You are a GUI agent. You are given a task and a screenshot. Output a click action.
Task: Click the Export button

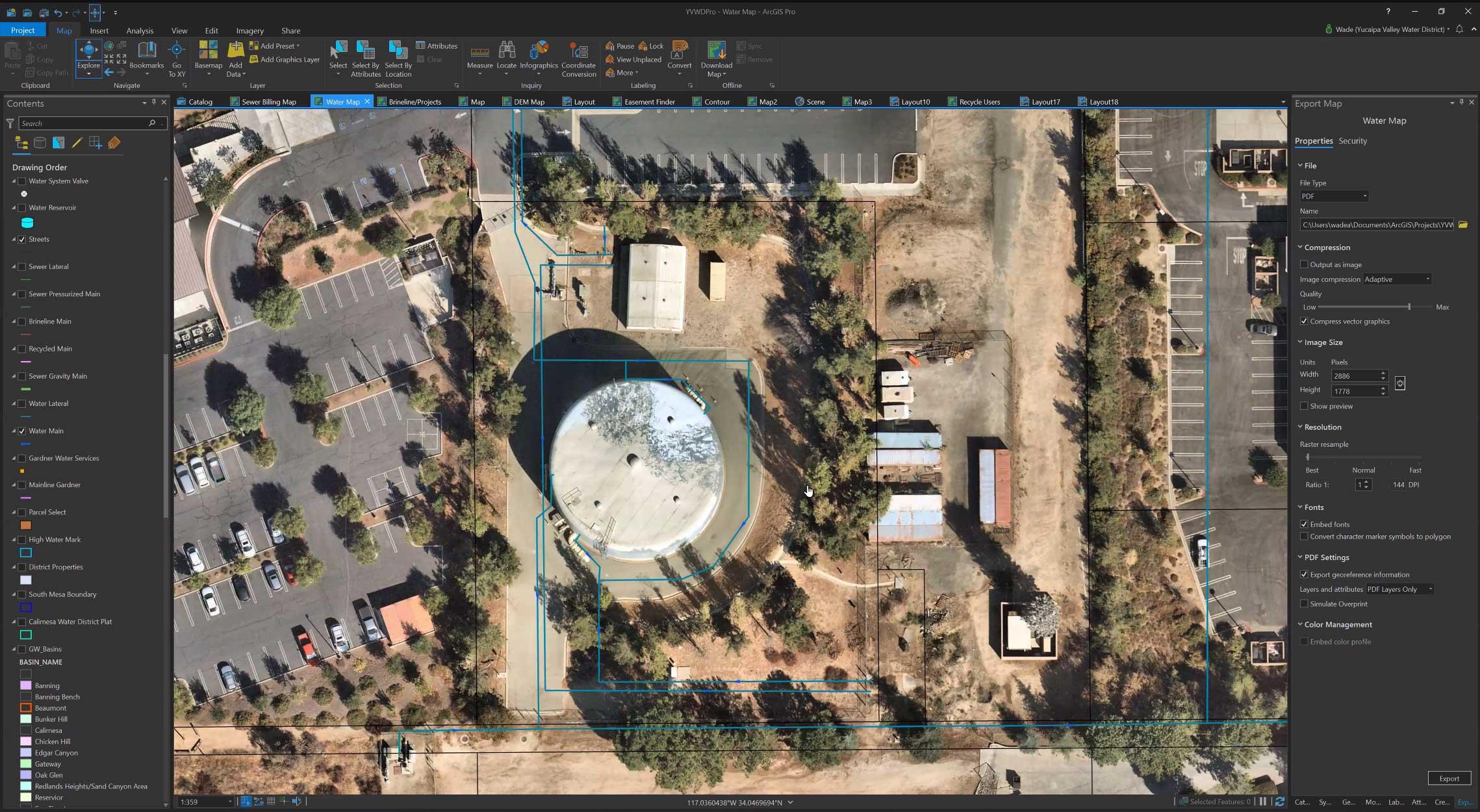(x=1449, y=778)
